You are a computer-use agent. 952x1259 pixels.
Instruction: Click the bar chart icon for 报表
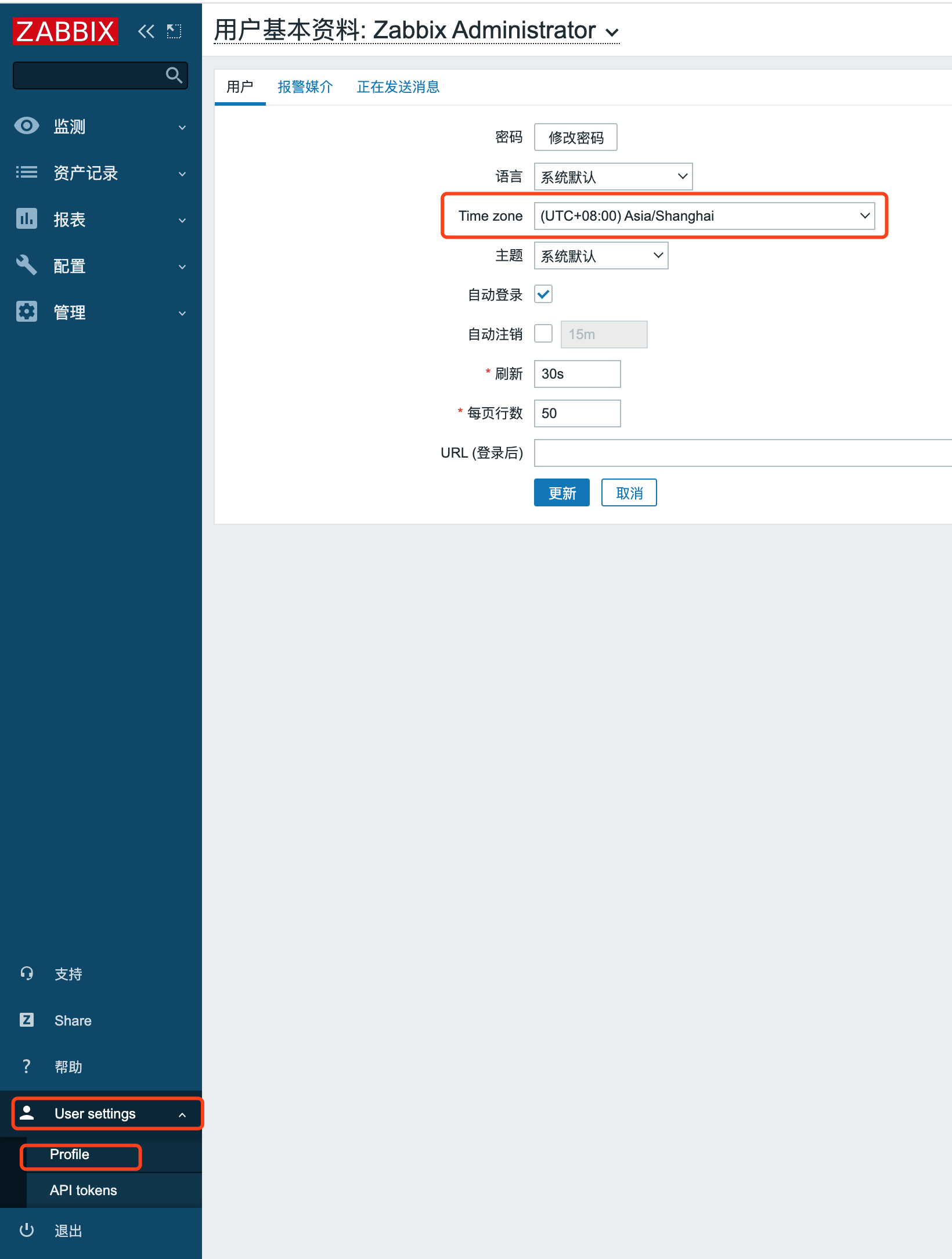27,219
